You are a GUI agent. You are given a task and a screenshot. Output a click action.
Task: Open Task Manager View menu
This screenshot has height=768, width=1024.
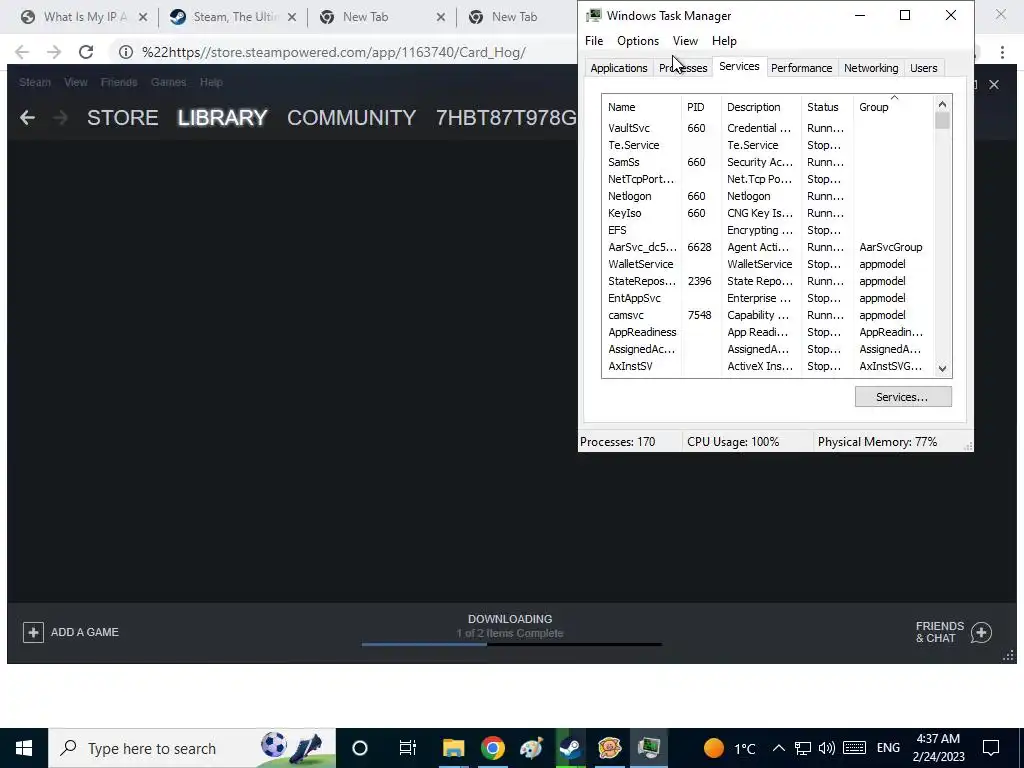(x=685, y=40)
